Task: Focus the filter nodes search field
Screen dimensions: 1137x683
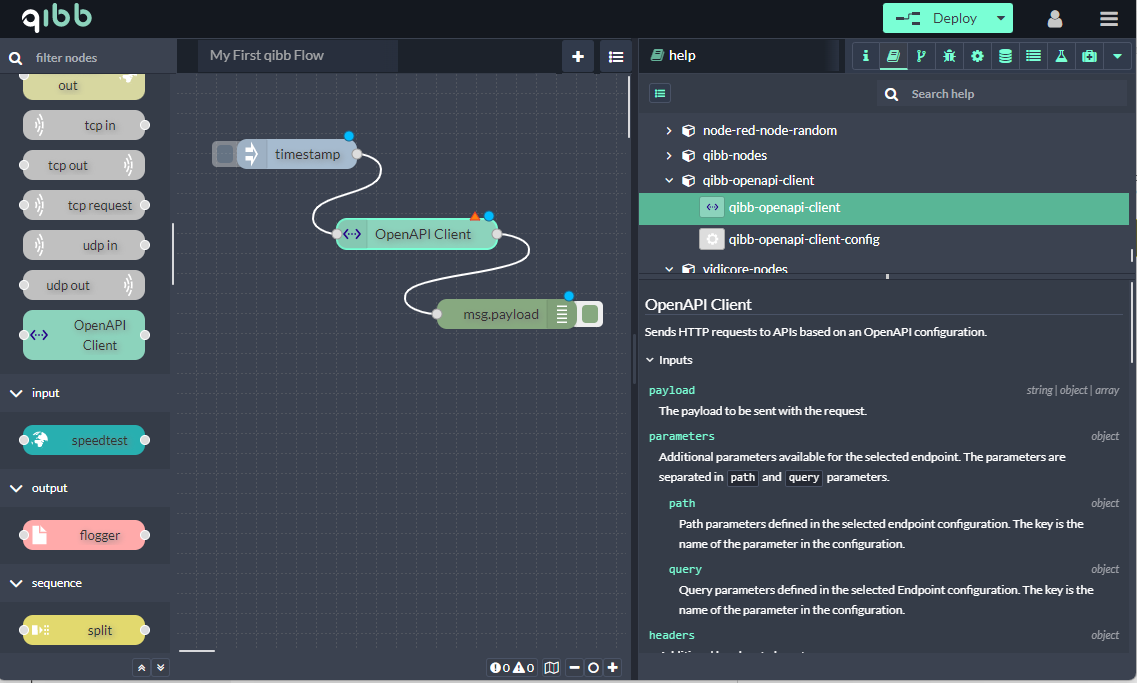Action: point(88,57)
